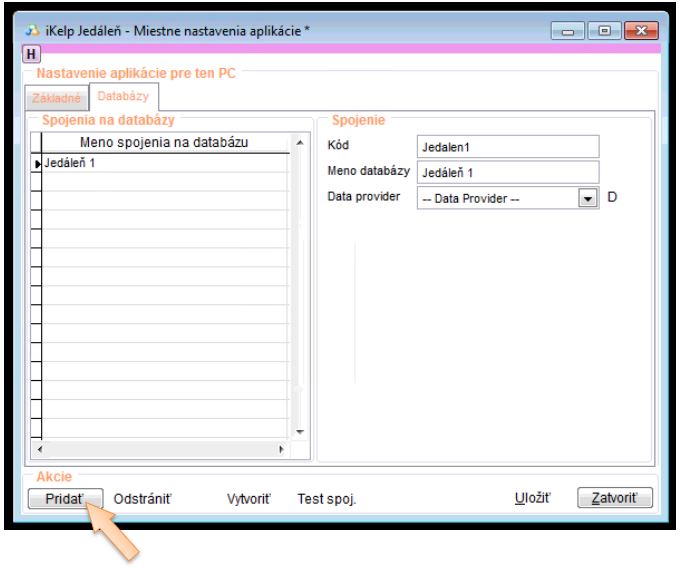Screen dimensions: 689x569
Task: Click the 'Meno spojenia na databázu' column header
Action: (x=163, y=143)
